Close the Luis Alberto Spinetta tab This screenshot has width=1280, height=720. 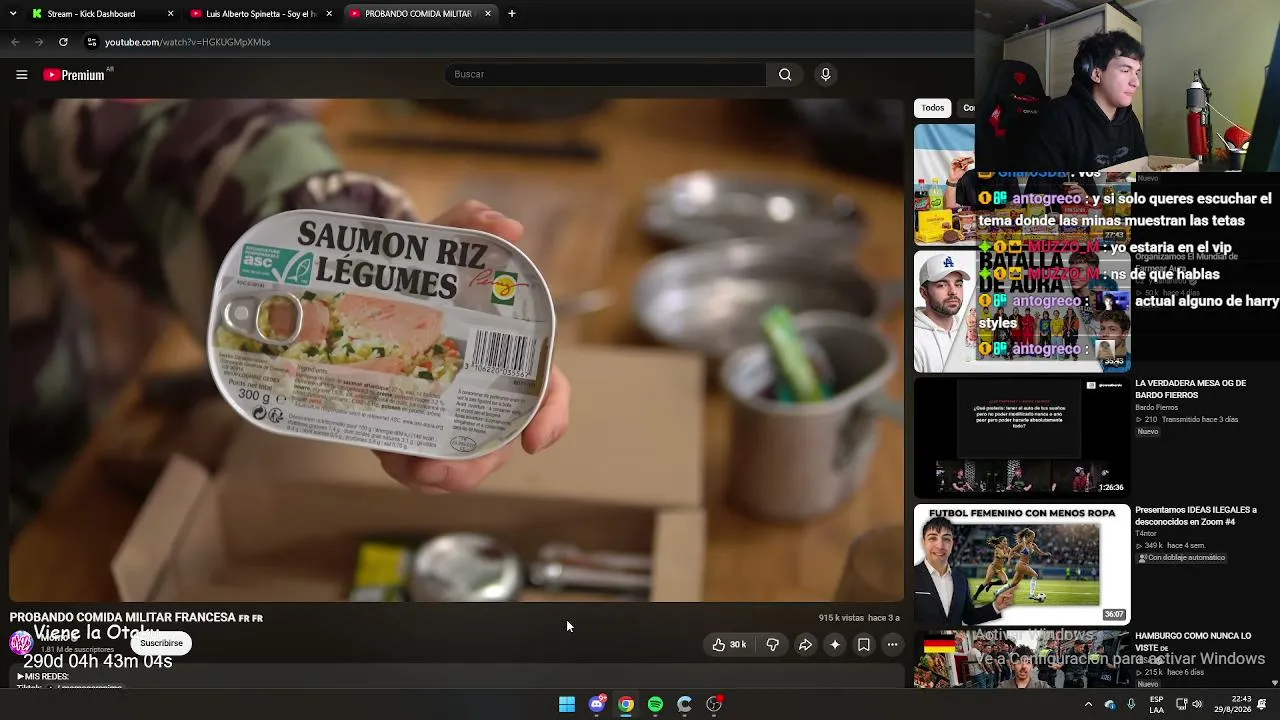coord(329,14)
